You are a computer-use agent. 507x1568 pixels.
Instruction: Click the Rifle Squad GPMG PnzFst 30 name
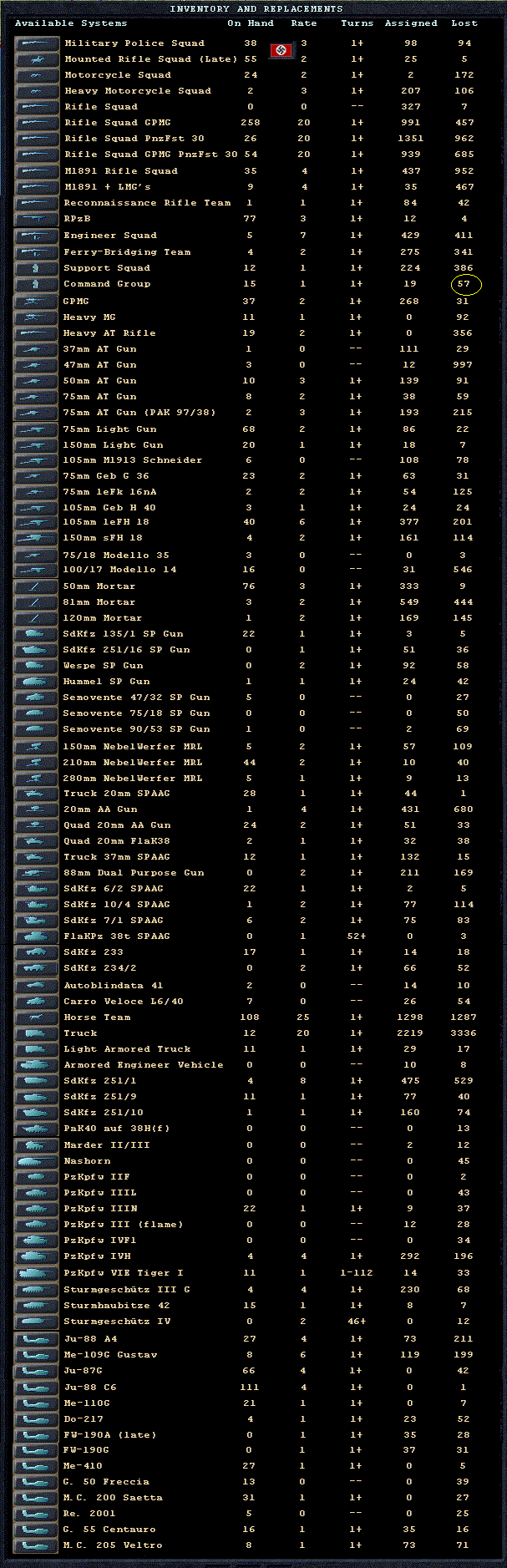[x=151, y=154]
